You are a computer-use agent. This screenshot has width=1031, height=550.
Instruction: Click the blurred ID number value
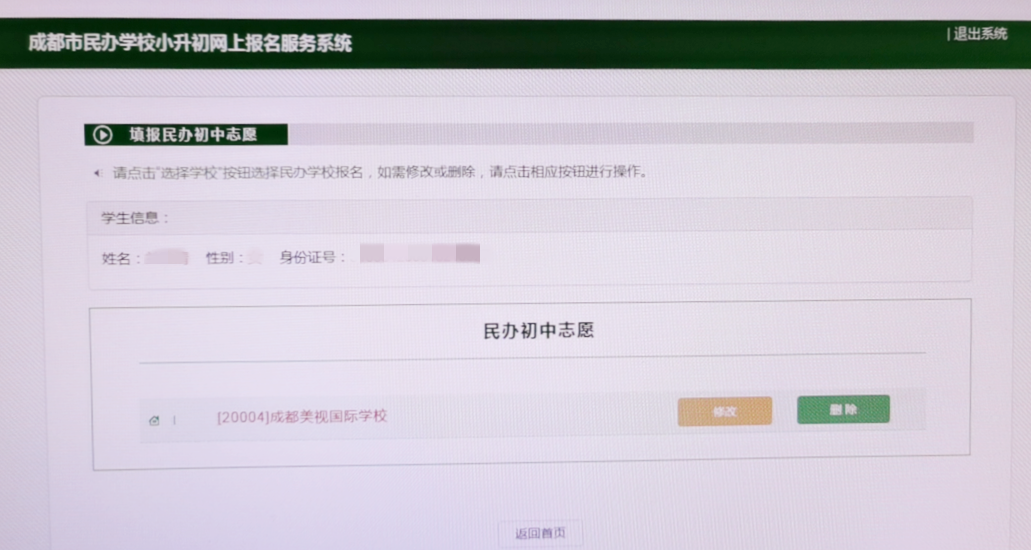coord(420,253)
